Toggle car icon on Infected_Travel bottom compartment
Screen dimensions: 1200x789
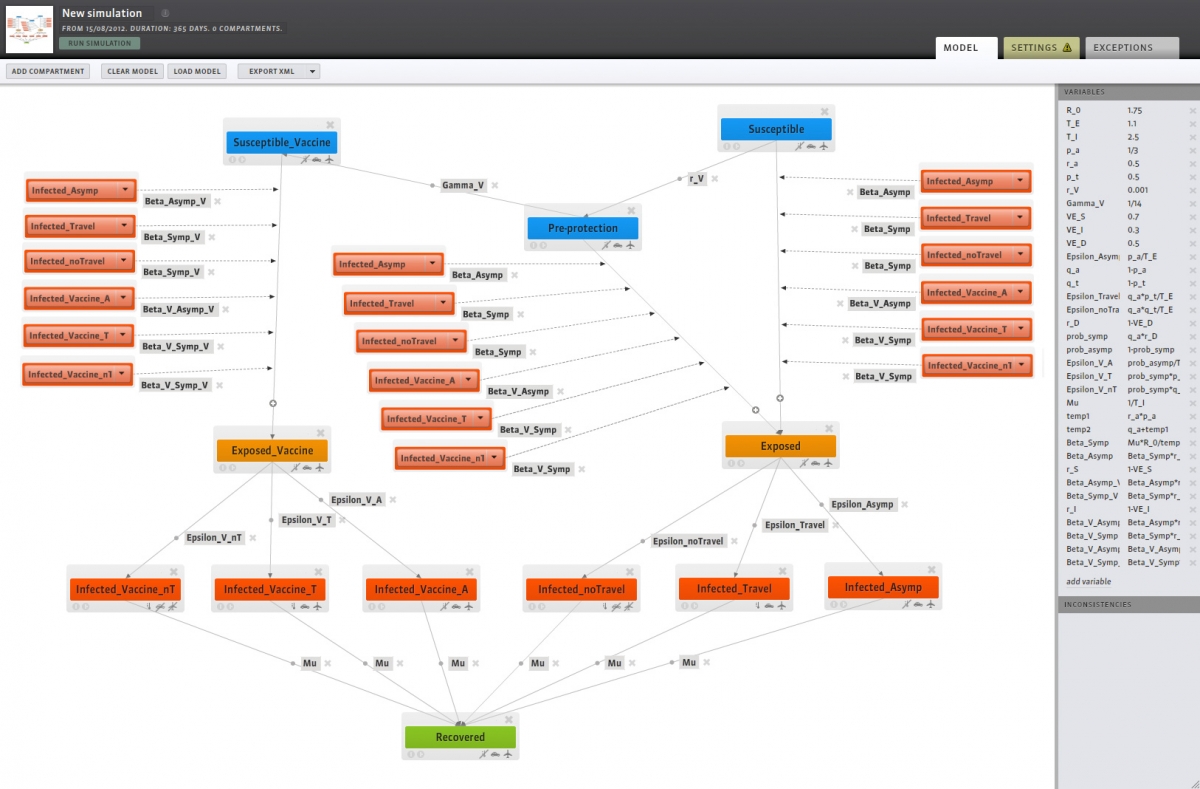pyautogui.click(x=770, y=606)
